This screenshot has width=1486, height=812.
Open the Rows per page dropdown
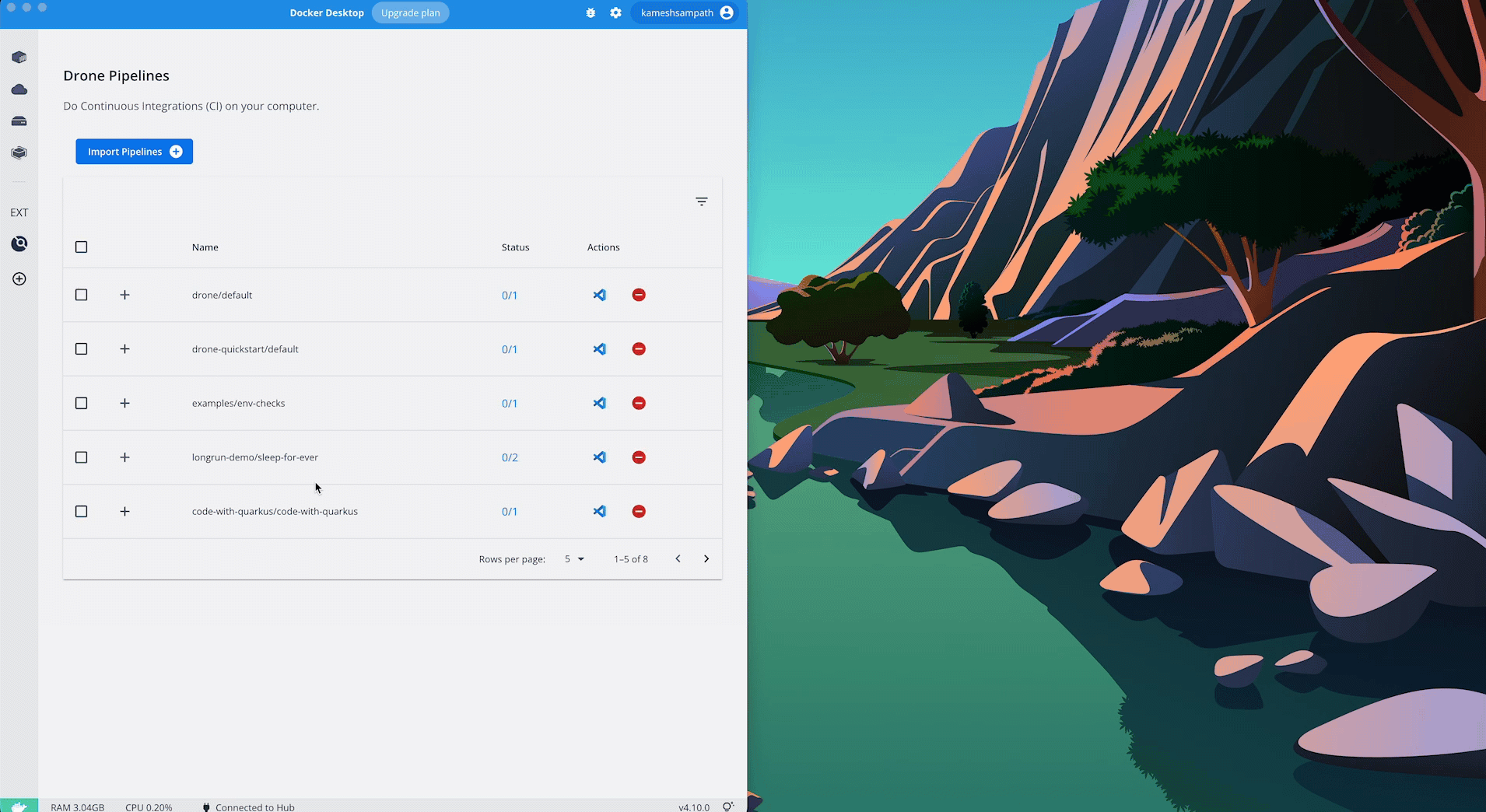(x=574, y=559)
